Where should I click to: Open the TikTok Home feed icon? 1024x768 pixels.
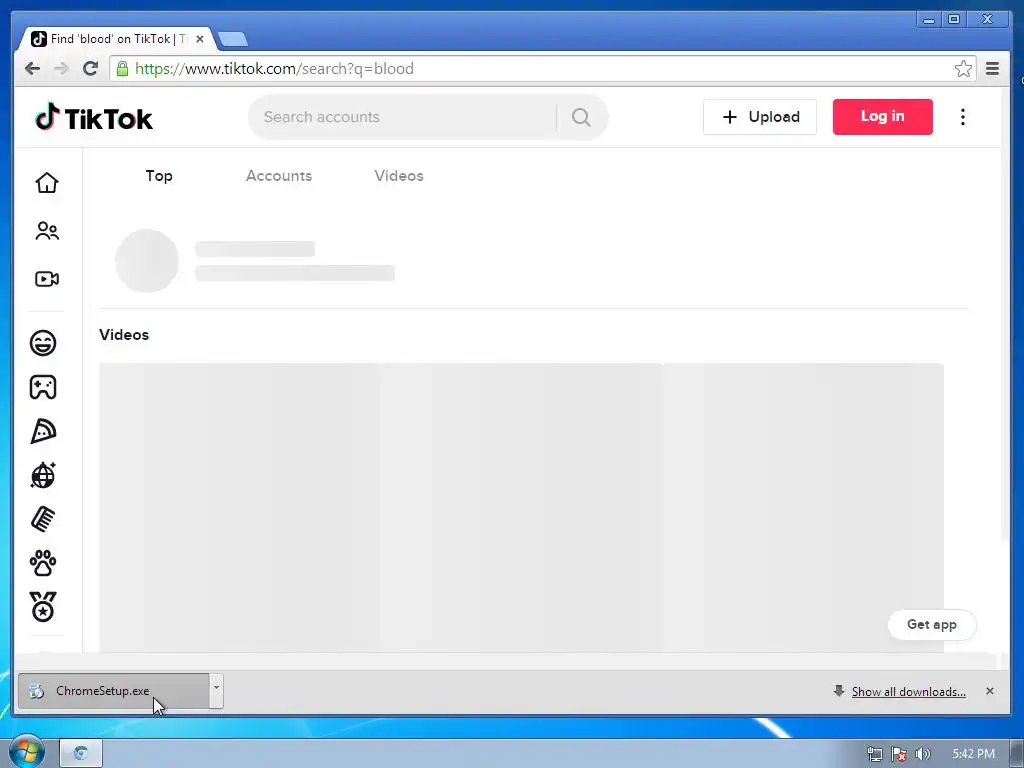pos(46,182)
